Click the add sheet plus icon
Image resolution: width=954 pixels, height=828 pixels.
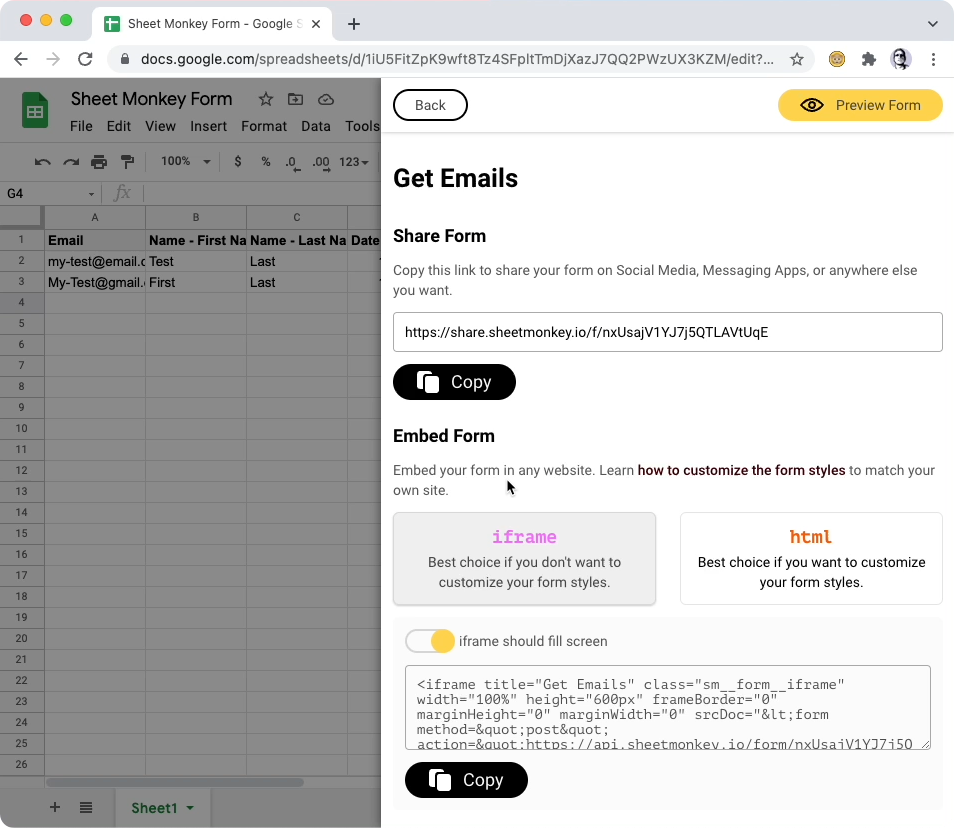coord(55,807)
